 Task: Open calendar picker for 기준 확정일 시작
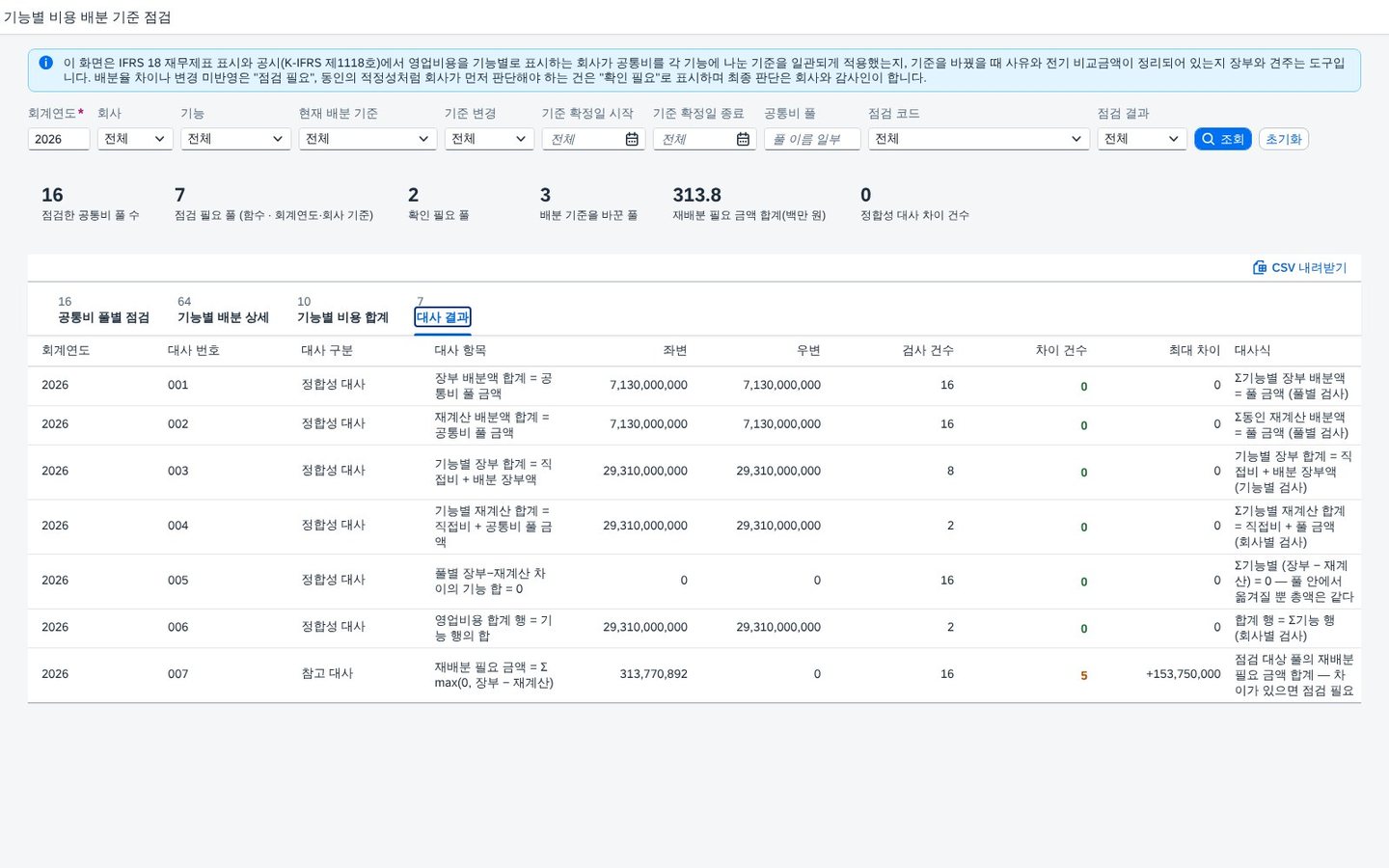(x=632, y=140)
